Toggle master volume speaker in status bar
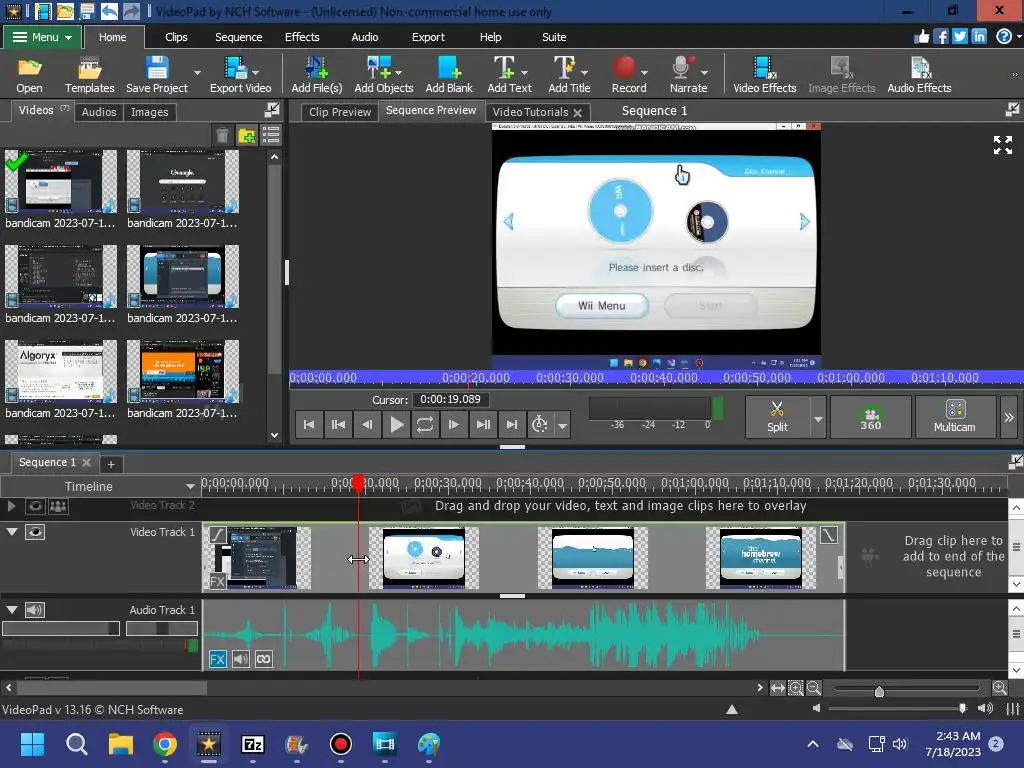This screenshot has width=1024, height=768. coord(985,709)
